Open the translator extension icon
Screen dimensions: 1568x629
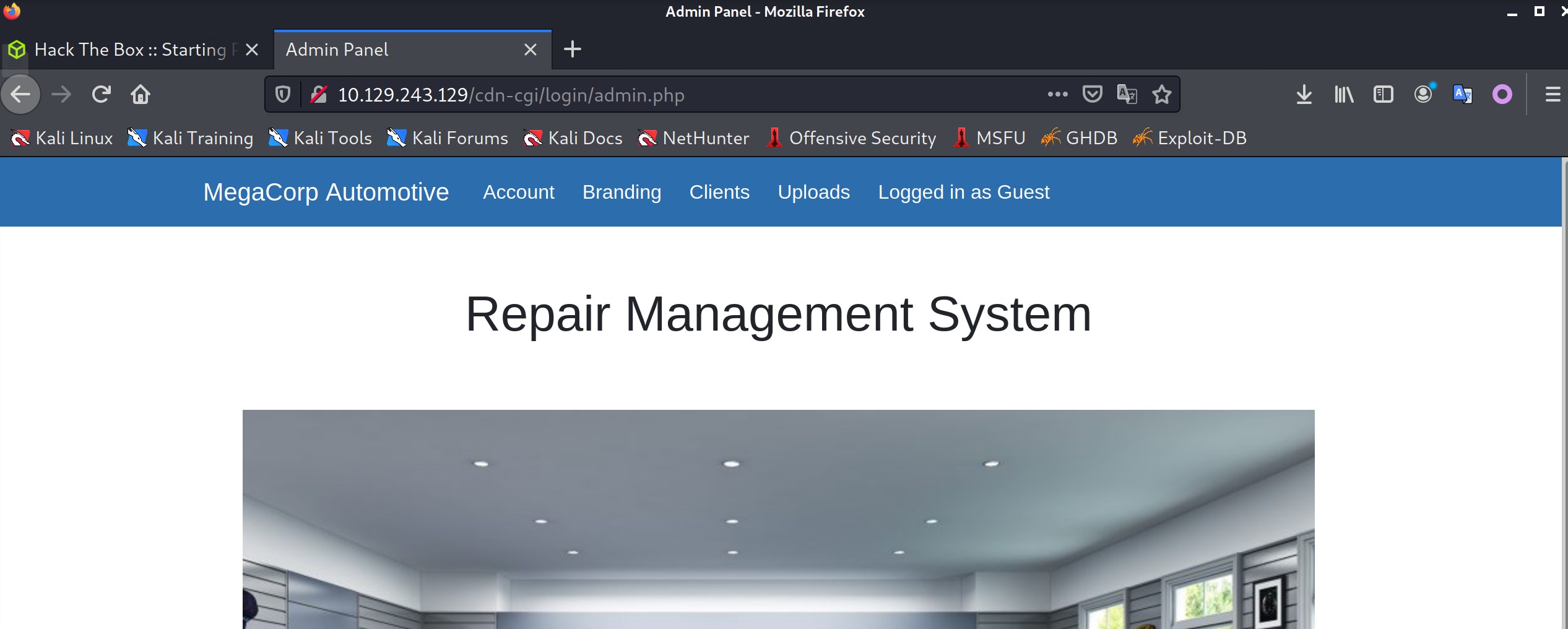coord(1463,95)
